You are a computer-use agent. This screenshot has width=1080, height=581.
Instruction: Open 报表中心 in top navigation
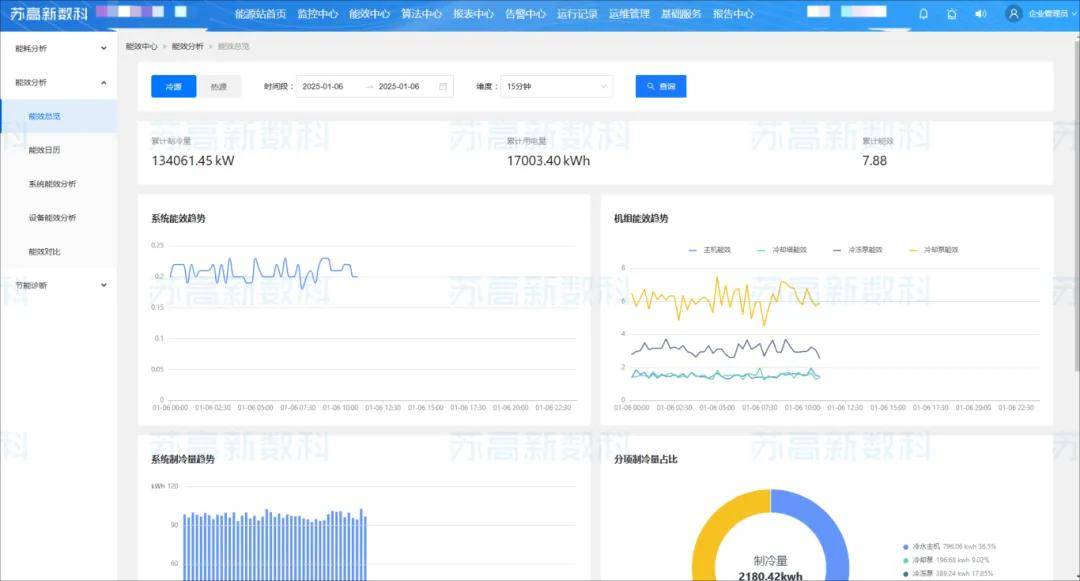[473, 14]
